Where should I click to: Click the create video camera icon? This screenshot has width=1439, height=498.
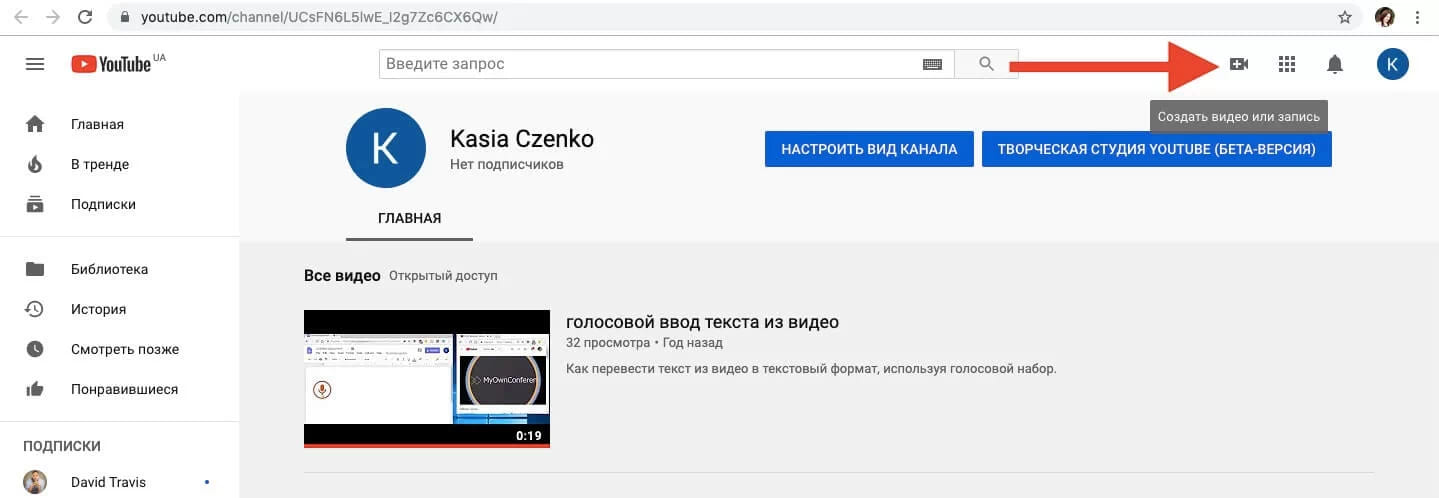[x=1239, y=64]
